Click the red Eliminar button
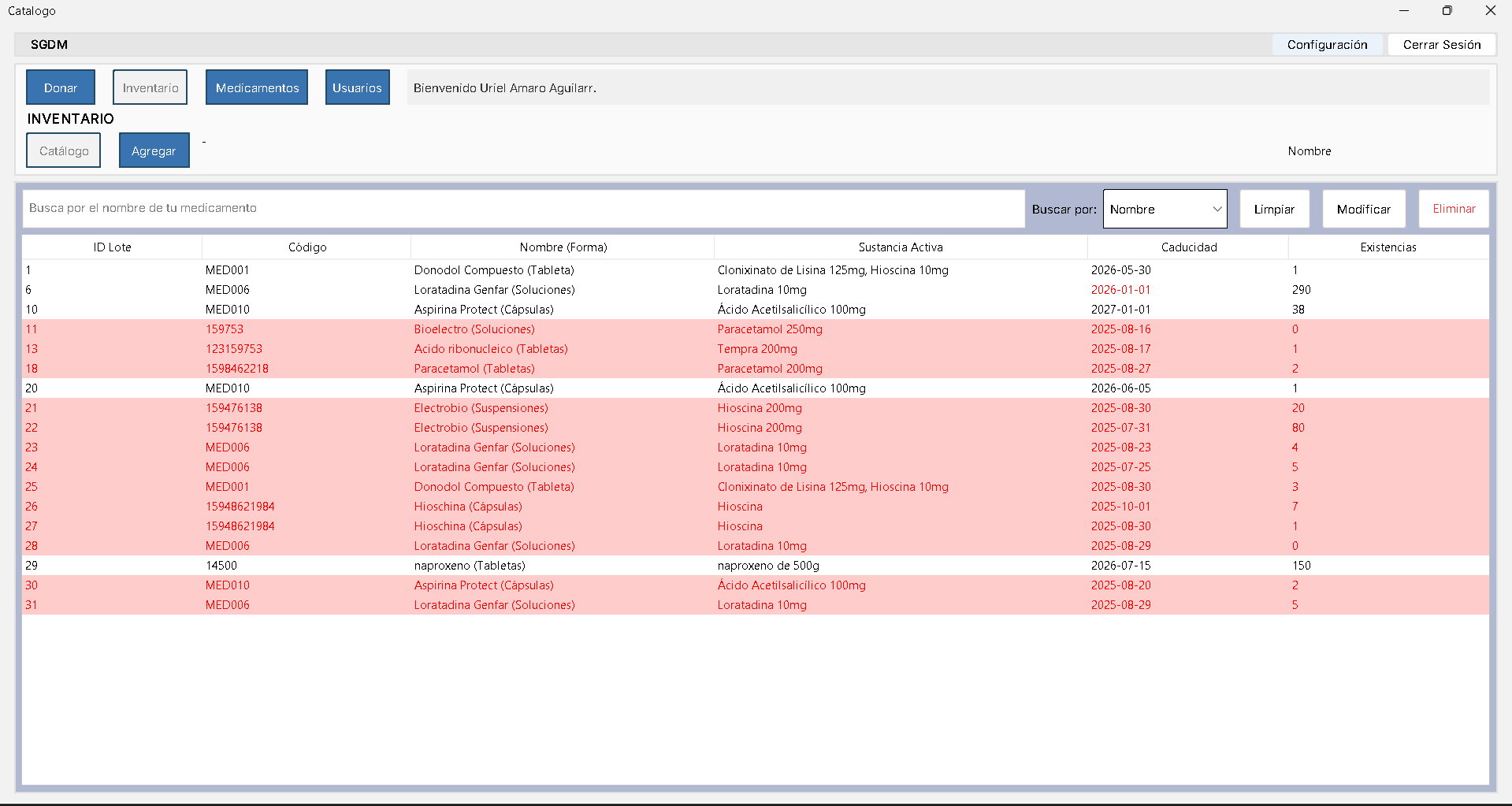1512x806 pixels. [1454, 209]
